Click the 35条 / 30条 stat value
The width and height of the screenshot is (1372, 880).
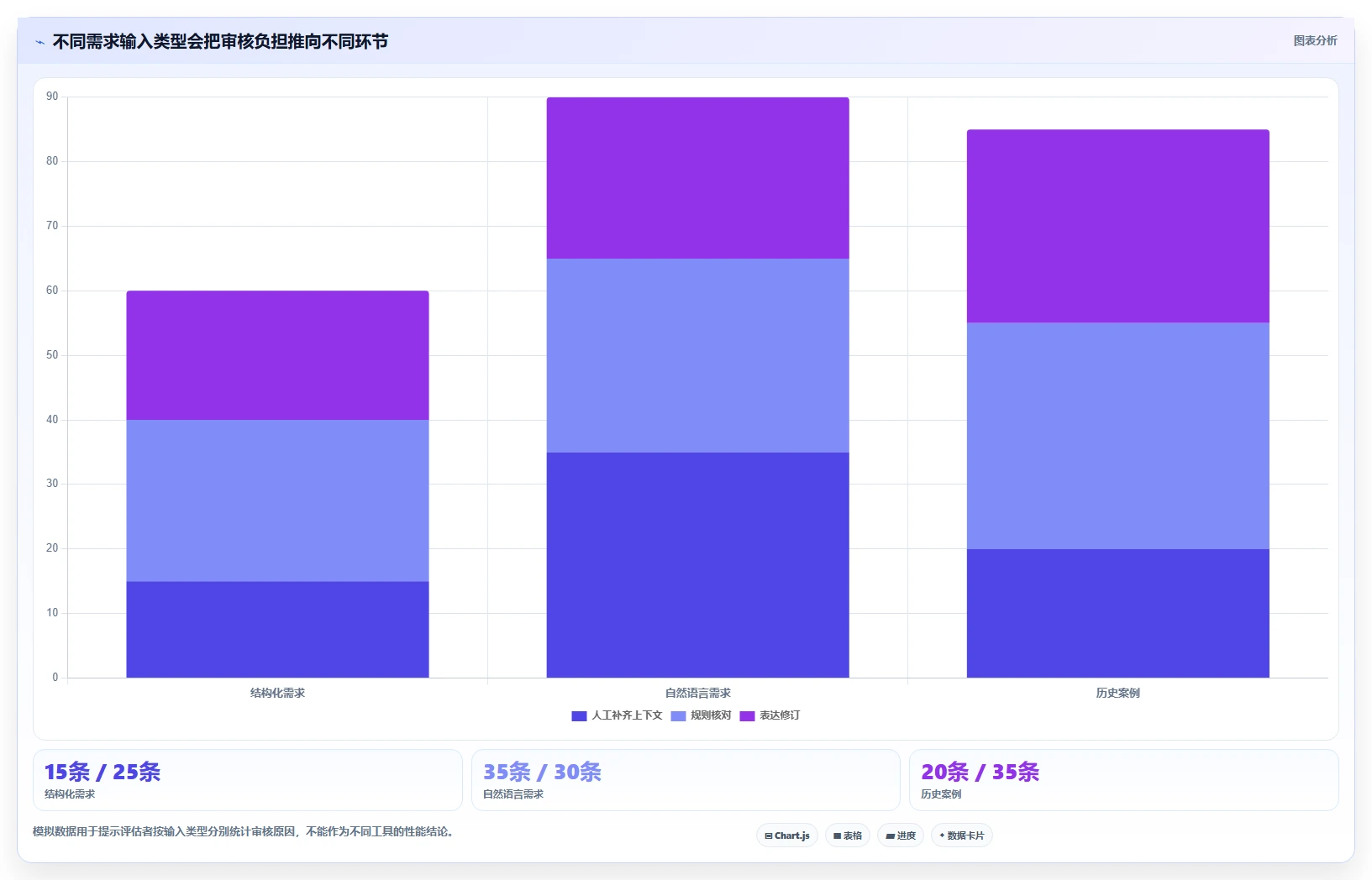(542, 772)
